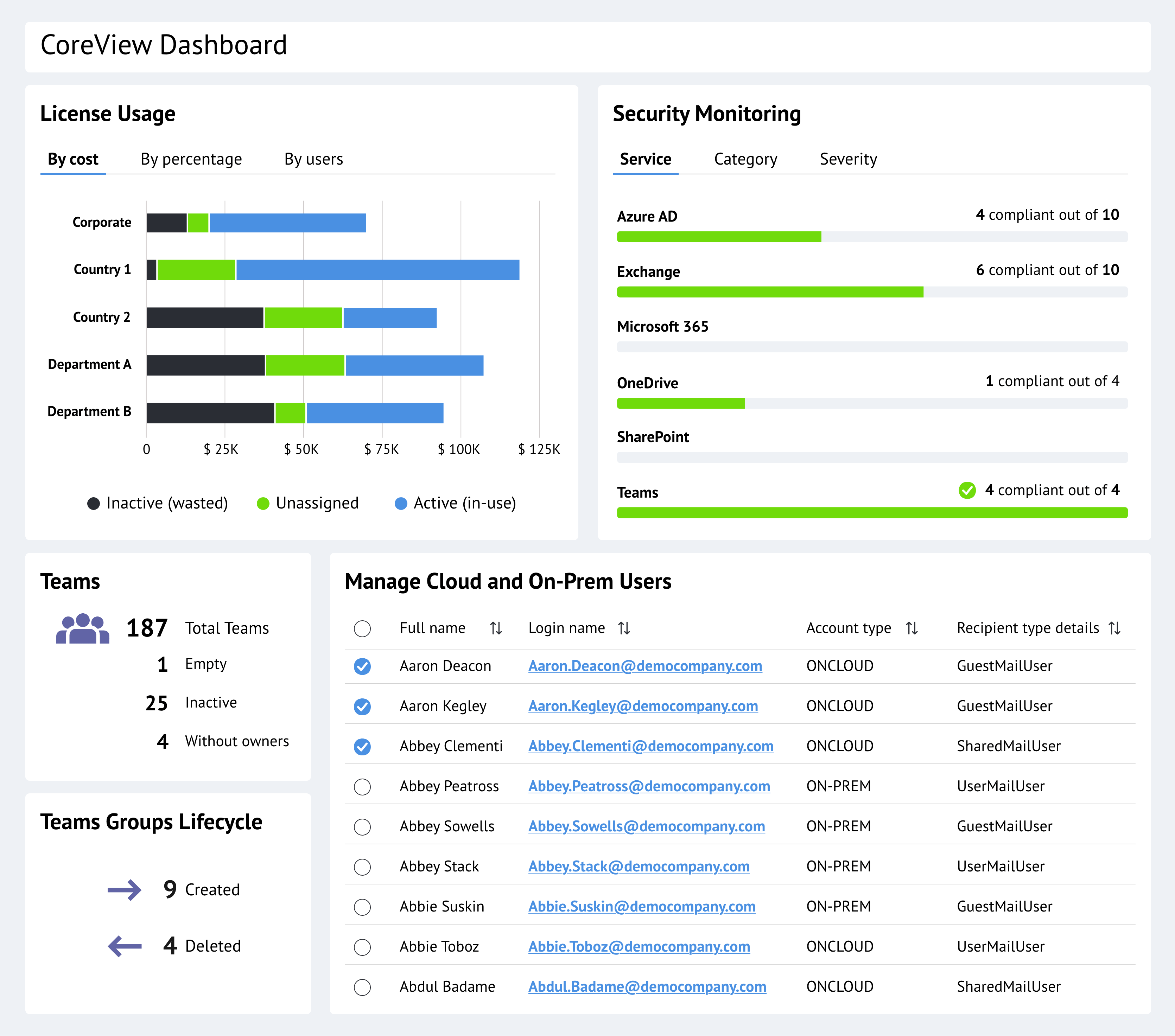Toggle the Unassigned legend item

click(x=309, y=503)
